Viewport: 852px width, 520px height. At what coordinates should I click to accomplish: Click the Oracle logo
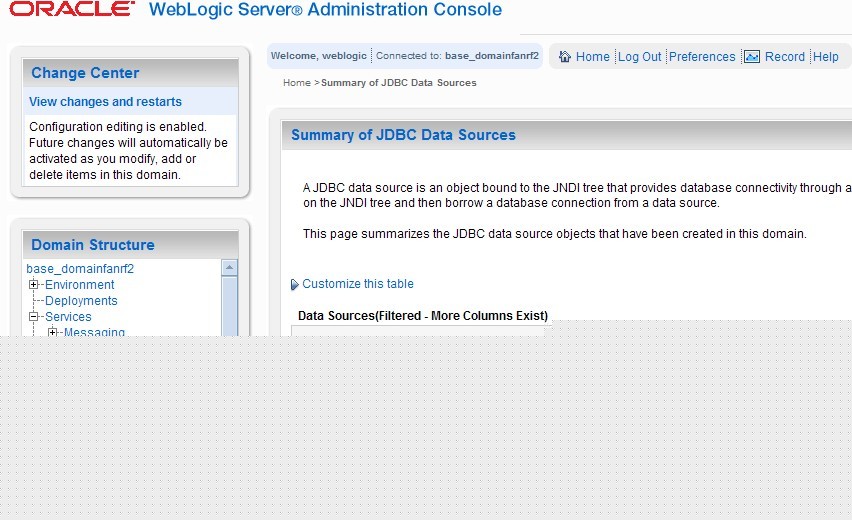(71, 10)
